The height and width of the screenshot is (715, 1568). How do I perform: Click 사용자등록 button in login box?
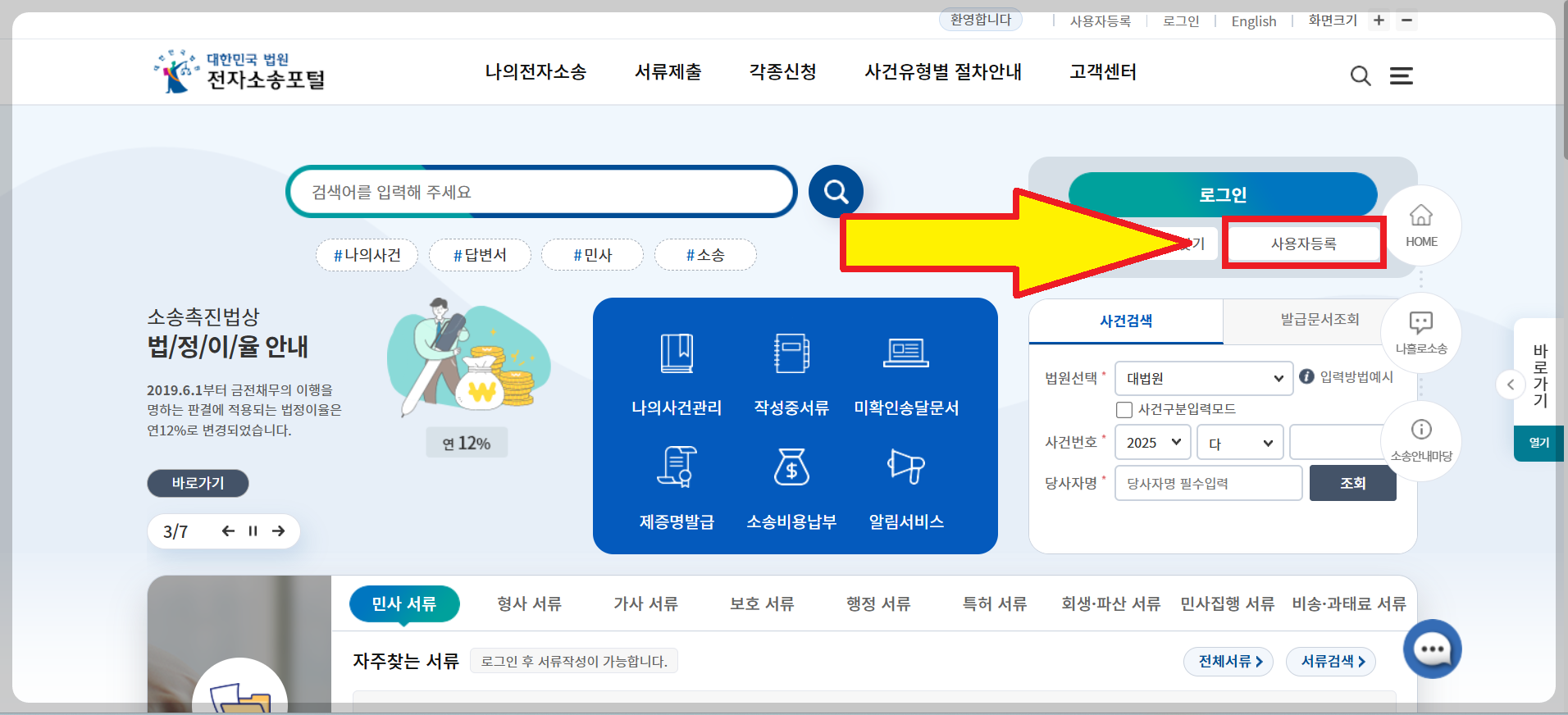click(x=1304, y=244)
